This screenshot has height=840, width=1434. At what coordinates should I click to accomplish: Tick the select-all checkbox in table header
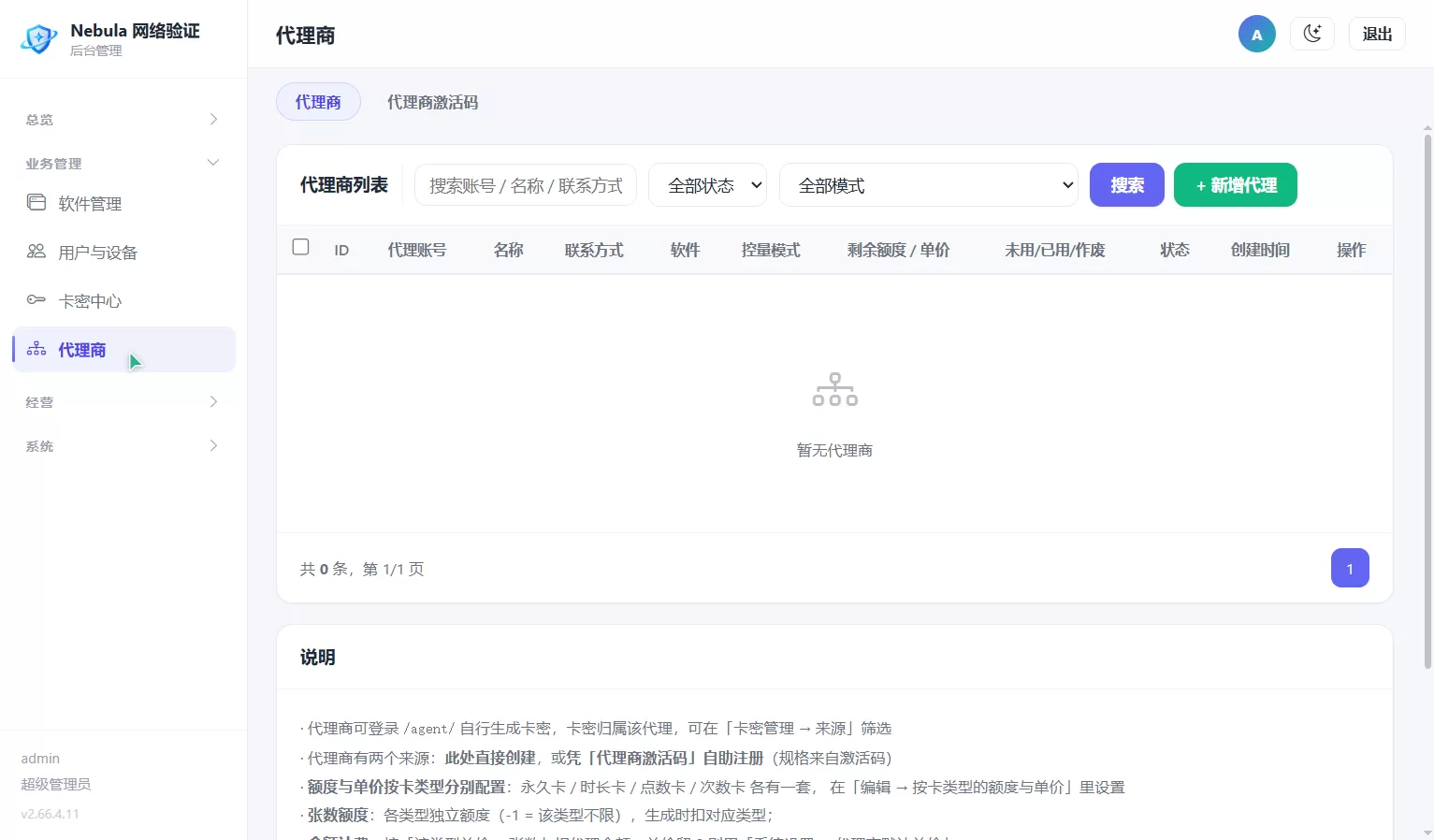click(x=300, y=247)
